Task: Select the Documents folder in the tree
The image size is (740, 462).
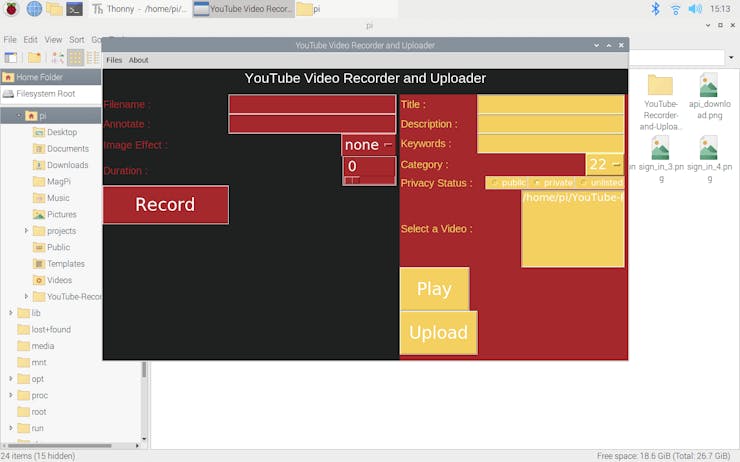Action: pos(61,149)
